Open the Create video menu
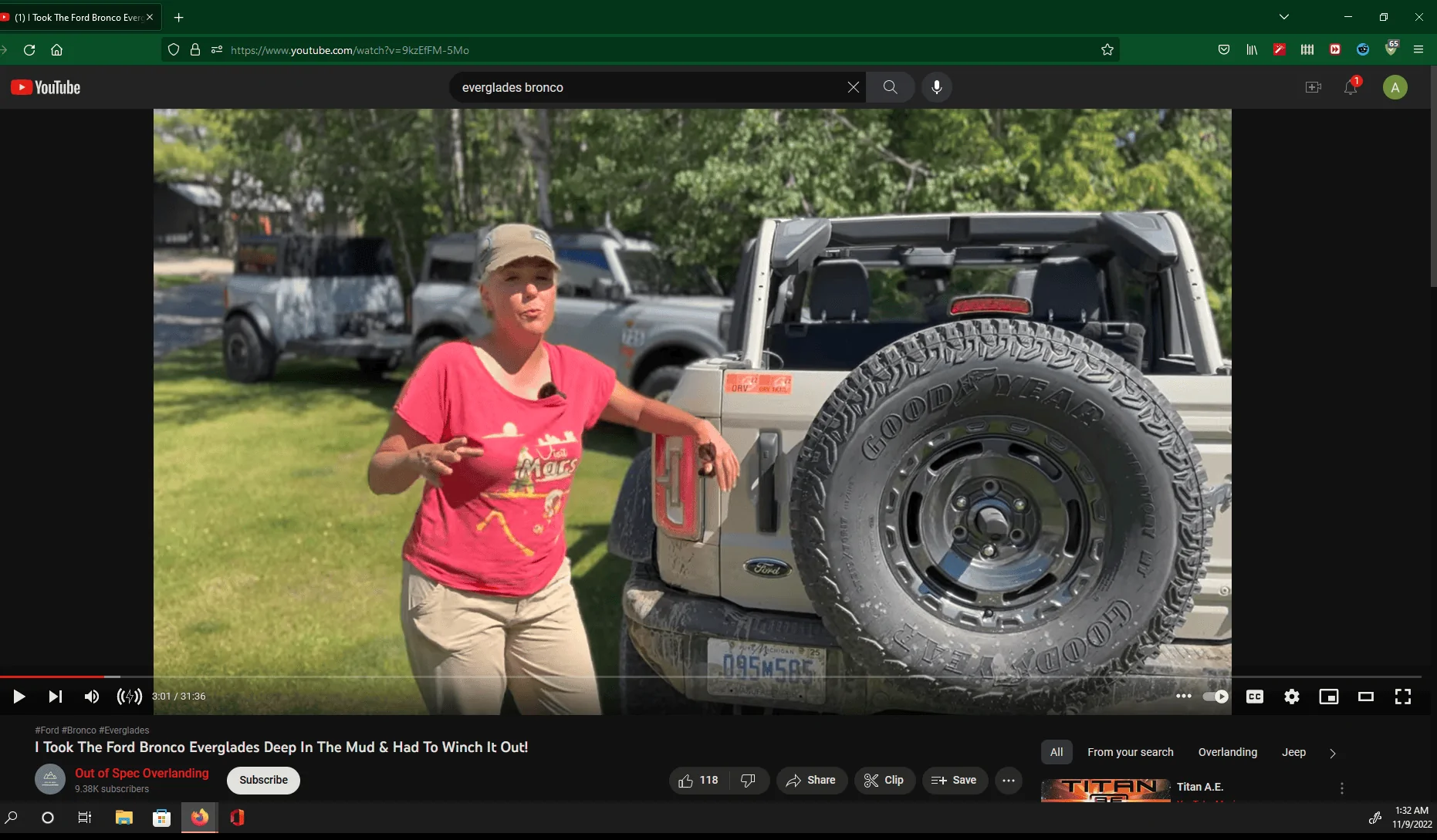This screenshot has height=840, width=1437. click(1313, 87)
